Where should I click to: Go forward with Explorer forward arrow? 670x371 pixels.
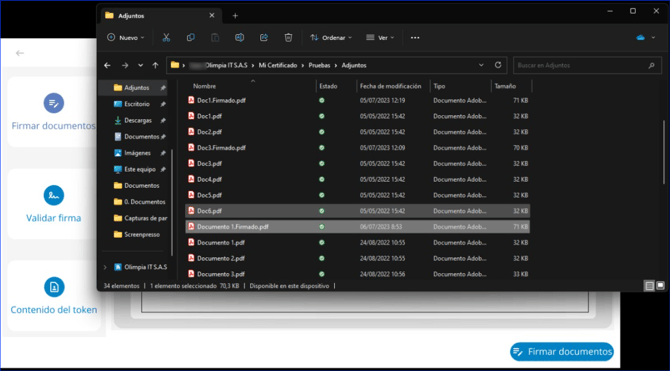(x=125, y=65)
